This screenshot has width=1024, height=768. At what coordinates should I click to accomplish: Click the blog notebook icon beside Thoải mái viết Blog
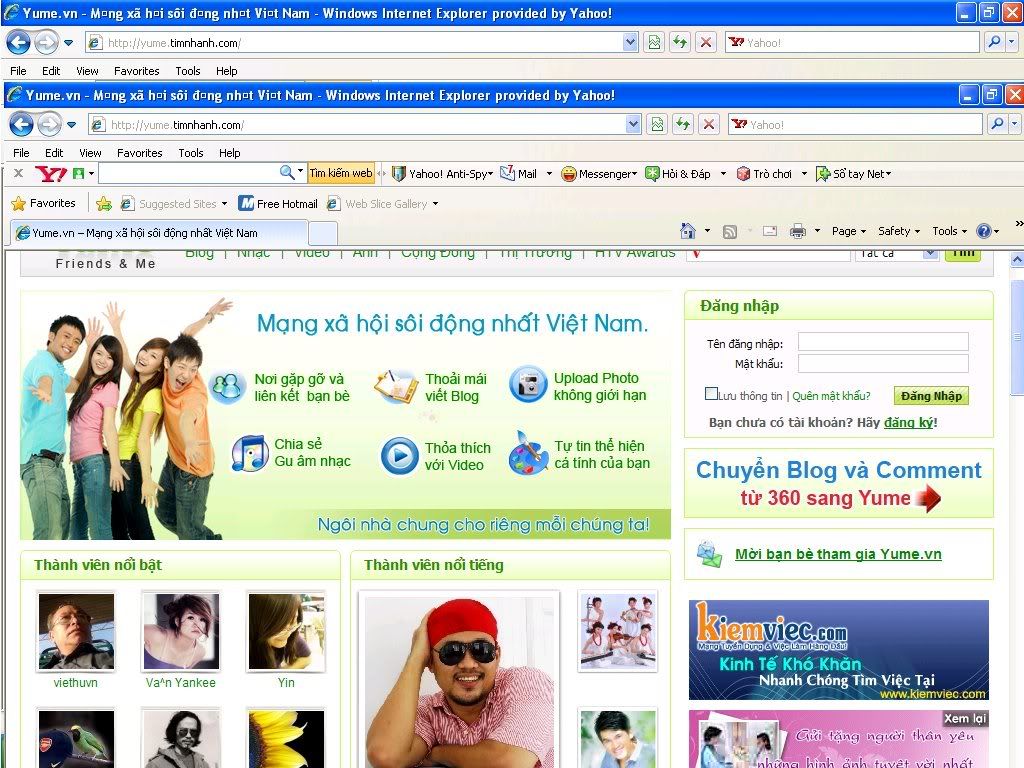pos(396,386)
